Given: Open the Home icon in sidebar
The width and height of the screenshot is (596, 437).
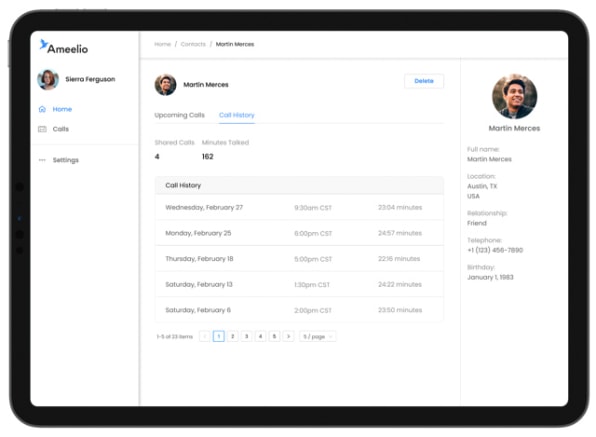Looking at the screenshot, I should [42, 109].
